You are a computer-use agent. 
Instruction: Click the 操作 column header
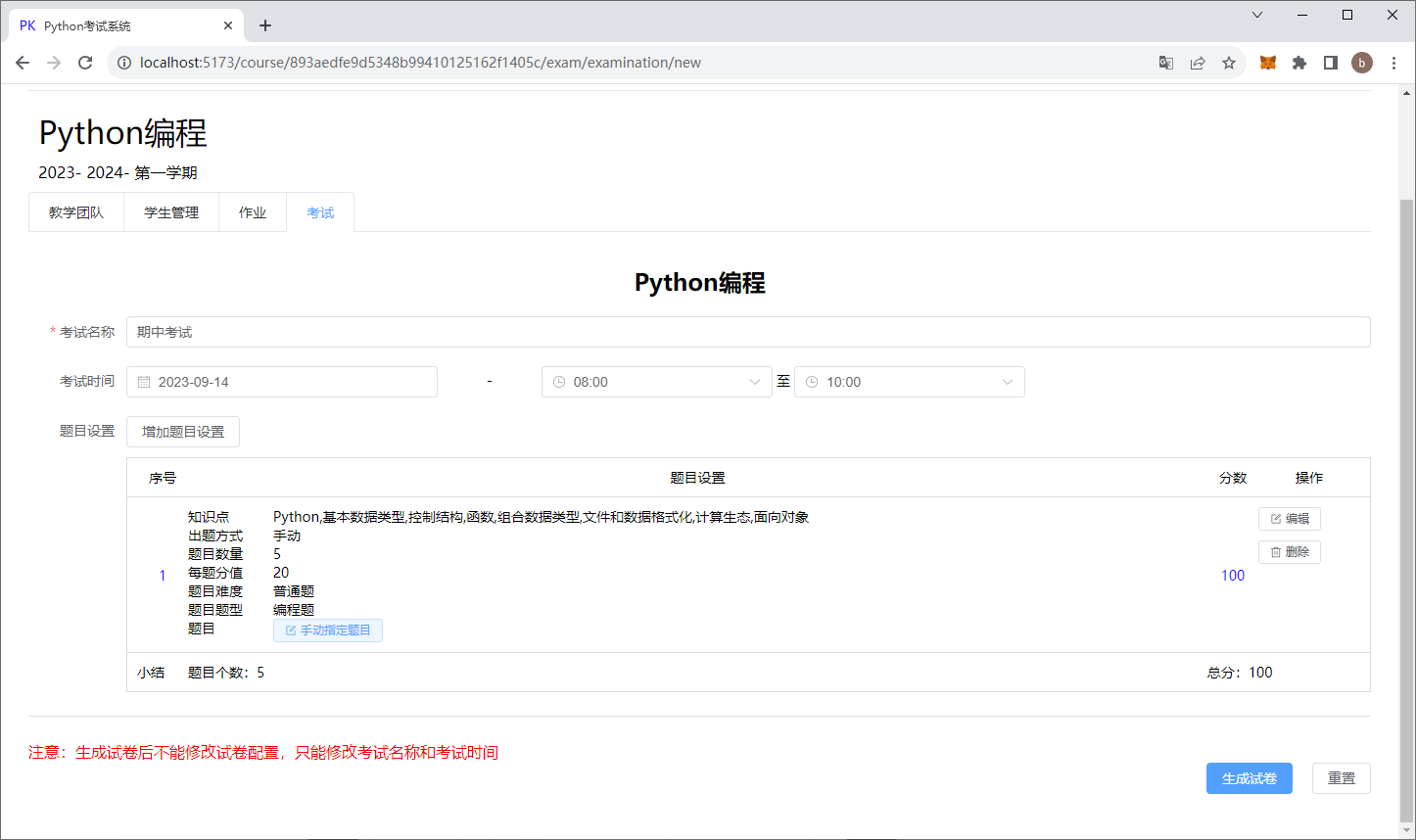[x=1309, y=478]
